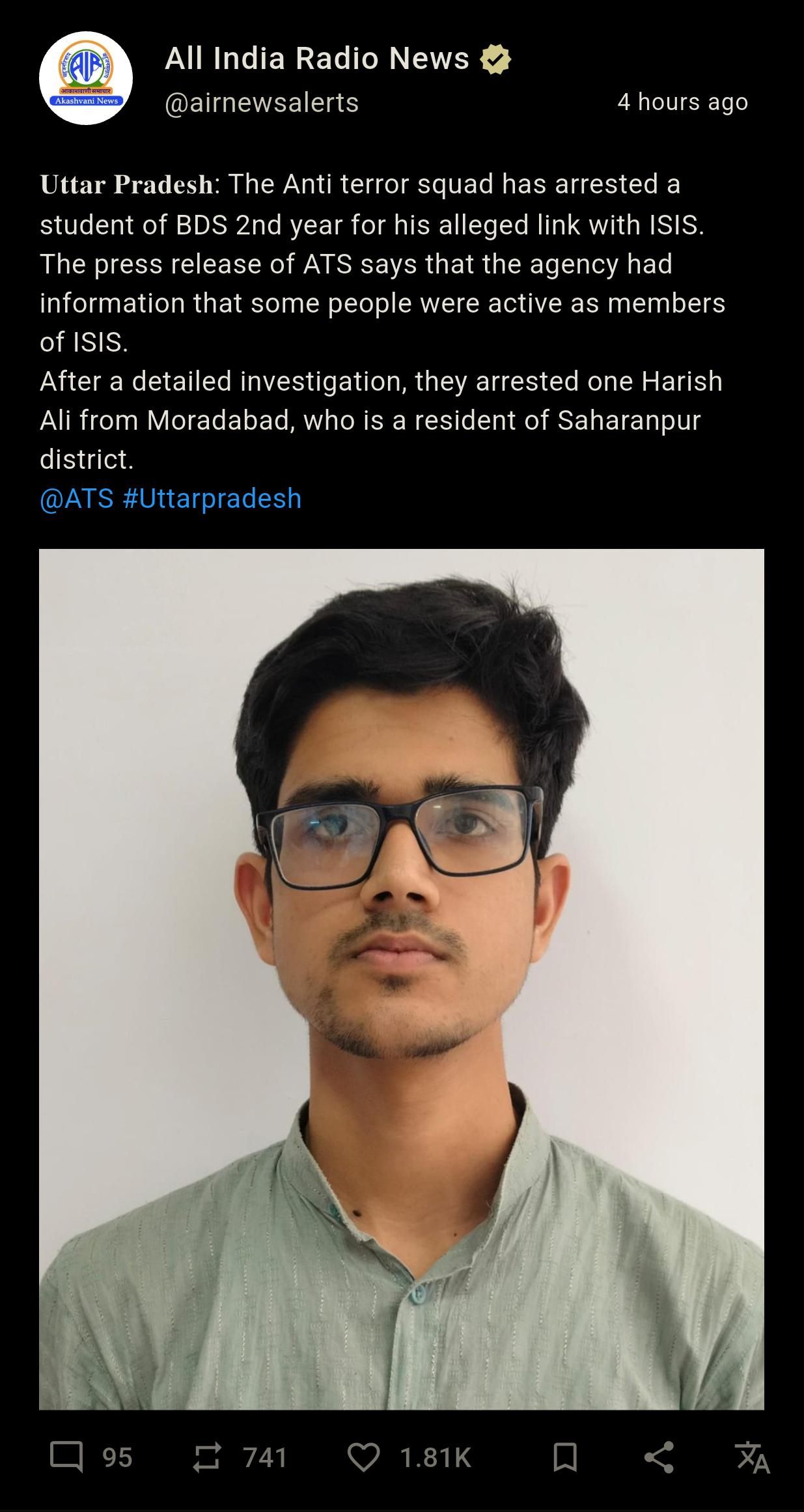
Task: Open the #Uttarpradesh hashtag
Action: coord(212,499)
